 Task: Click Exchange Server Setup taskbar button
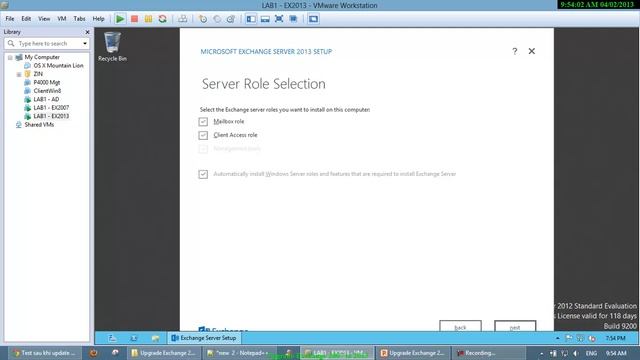[x=204, y=338]
